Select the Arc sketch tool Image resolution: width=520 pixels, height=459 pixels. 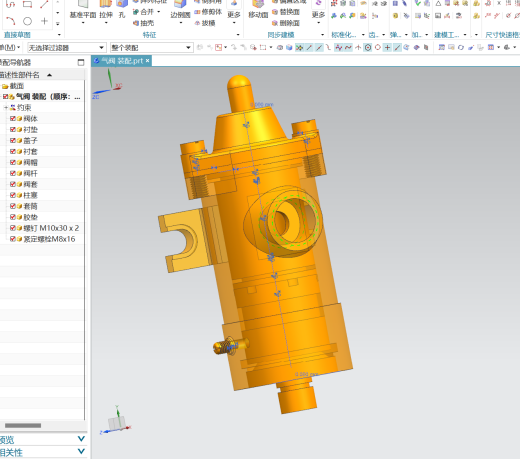[11, 21]
